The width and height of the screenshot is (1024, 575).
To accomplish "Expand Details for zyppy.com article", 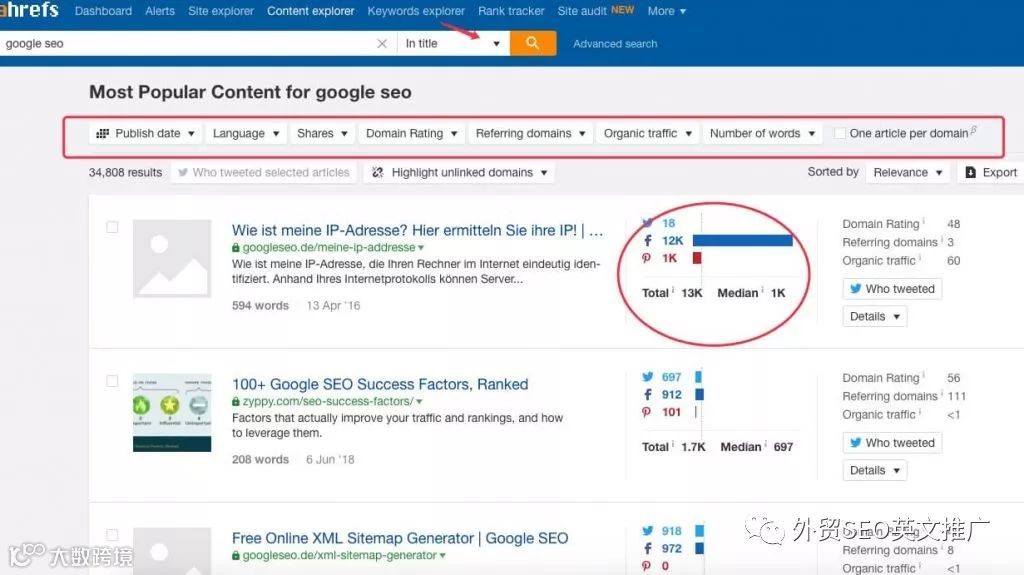I will click(874, 470).
